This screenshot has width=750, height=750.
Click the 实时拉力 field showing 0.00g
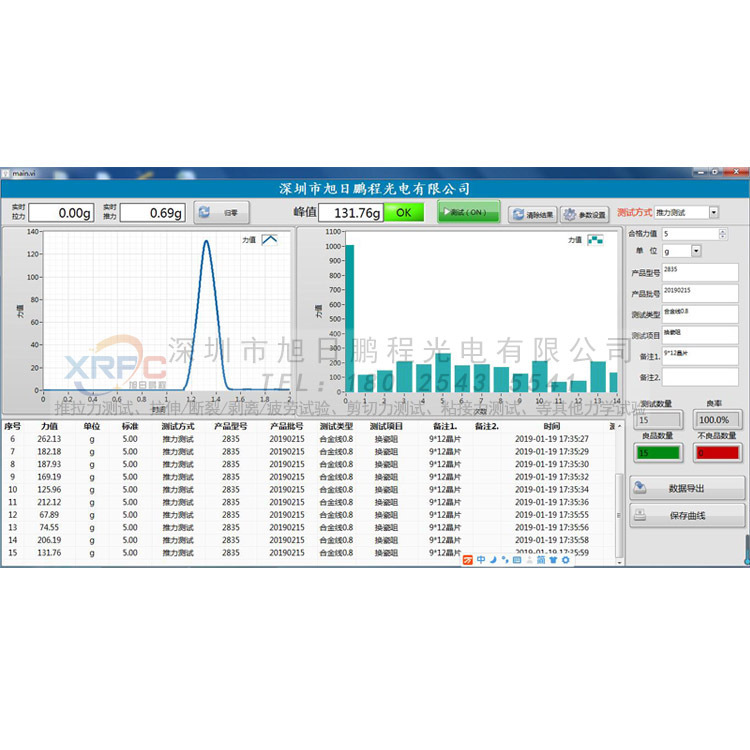(x=61, y=212)
